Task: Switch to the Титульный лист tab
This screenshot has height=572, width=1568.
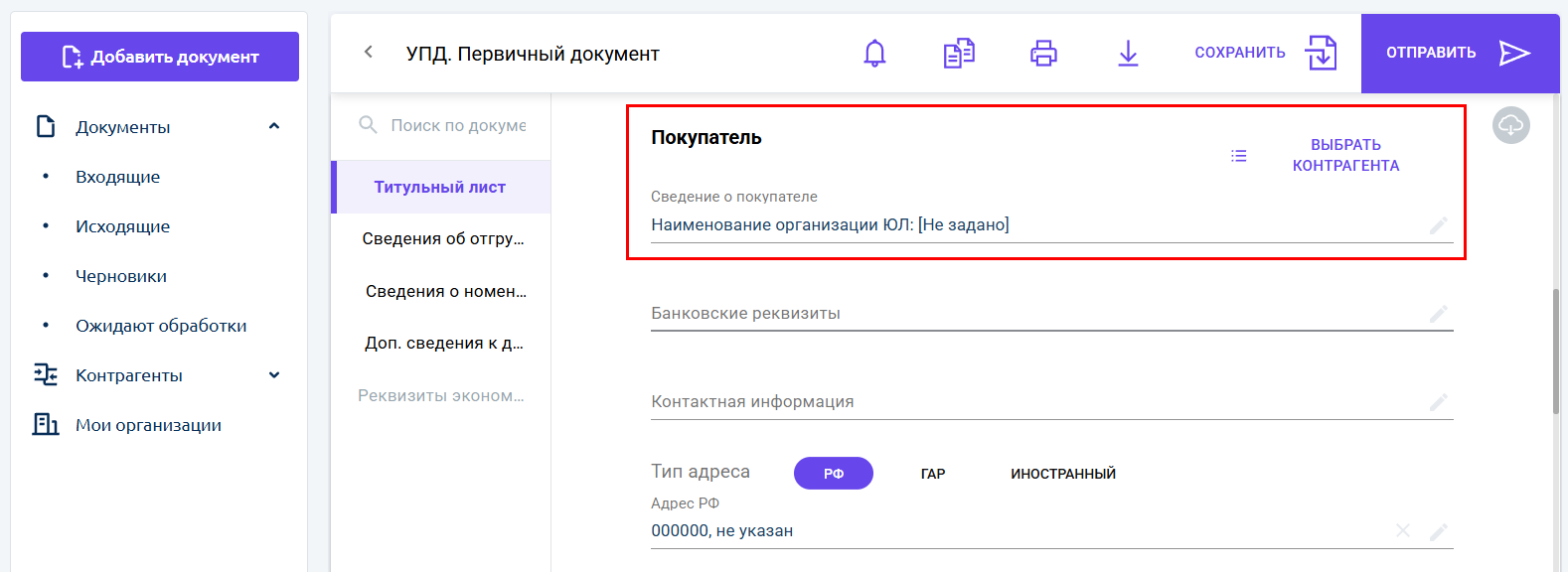Action: 440,187
